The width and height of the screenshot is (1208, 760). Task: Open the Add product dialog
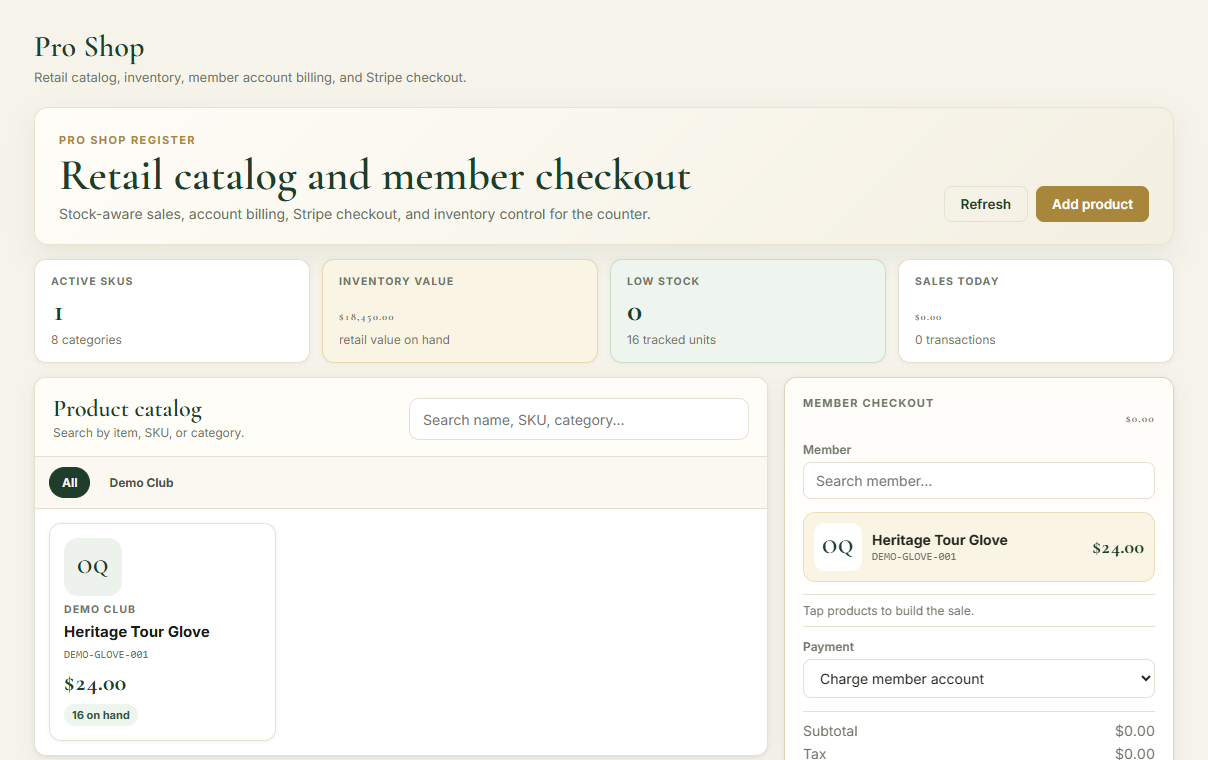click(x=1092, y=204)
